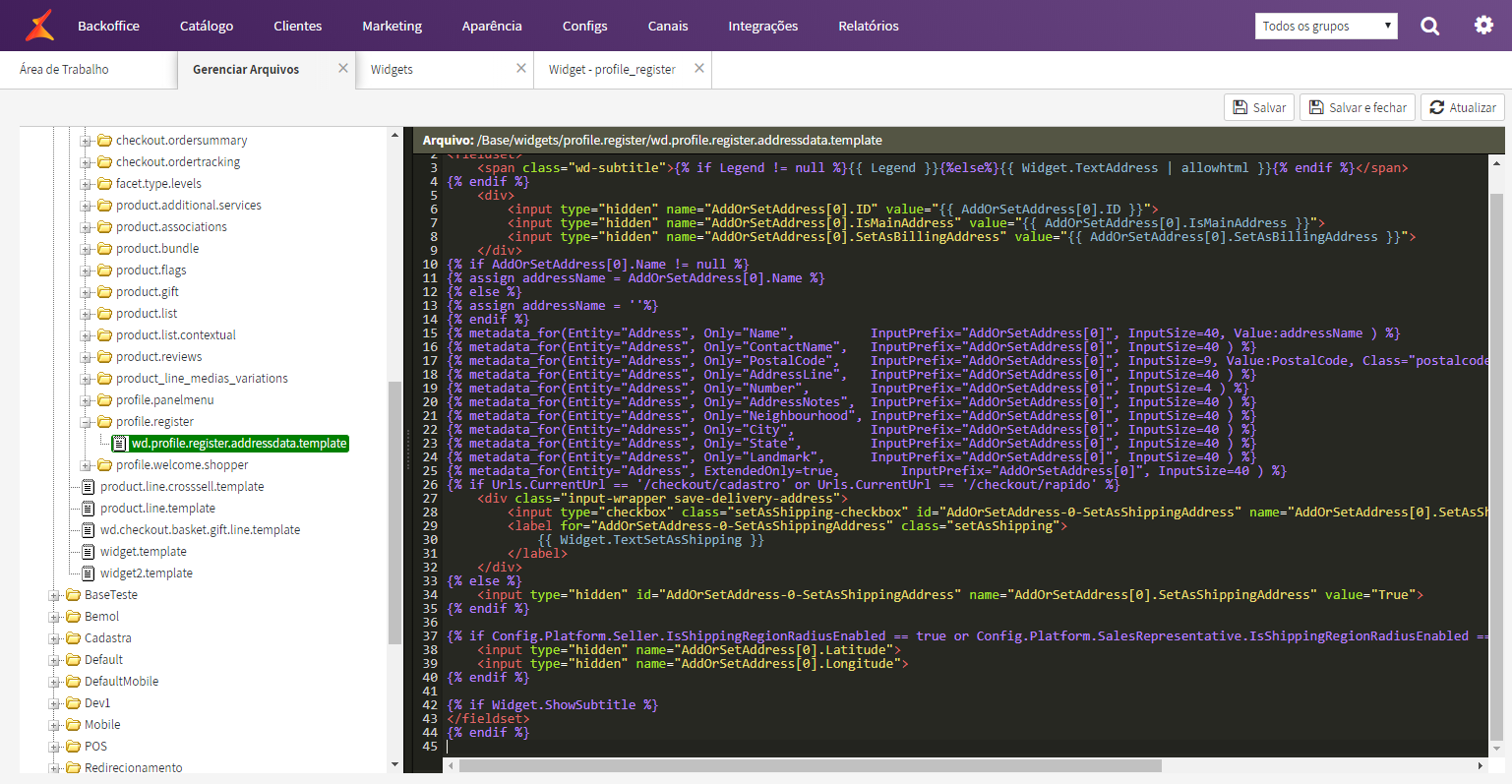Screen dimensions: 1512x784
Task: Open the Marketing menu
Action: pos(392,26)
